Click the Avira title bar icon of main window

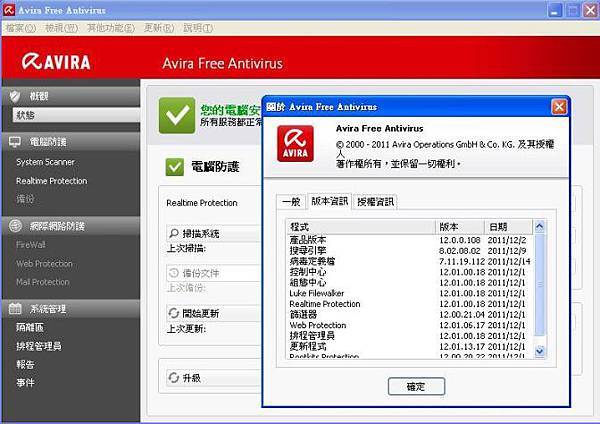[x=8, y=10]
